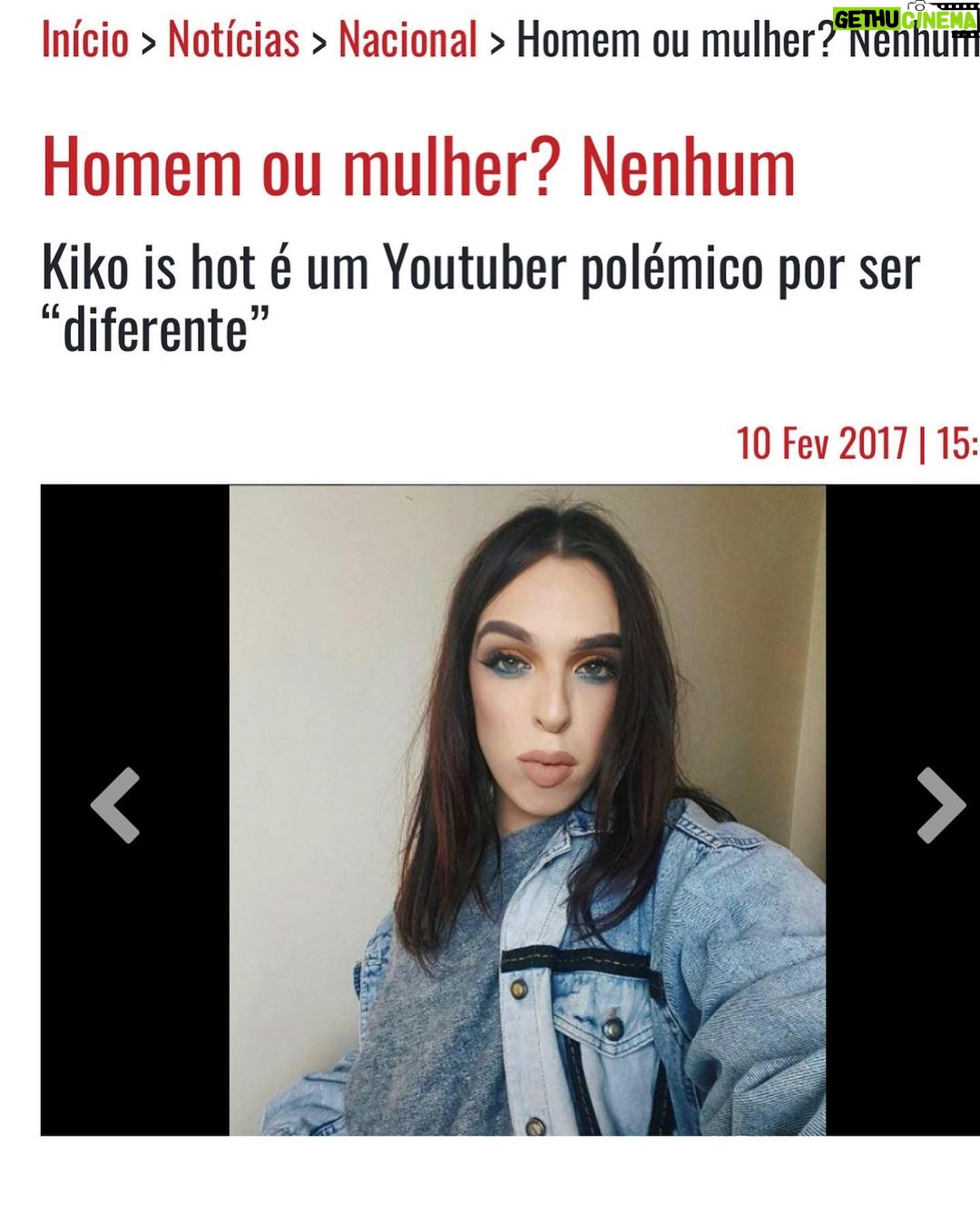Screen dimensions: 980x1221
Task: Click the breadcrumb separator after Nacional
Action: (496, 42)
